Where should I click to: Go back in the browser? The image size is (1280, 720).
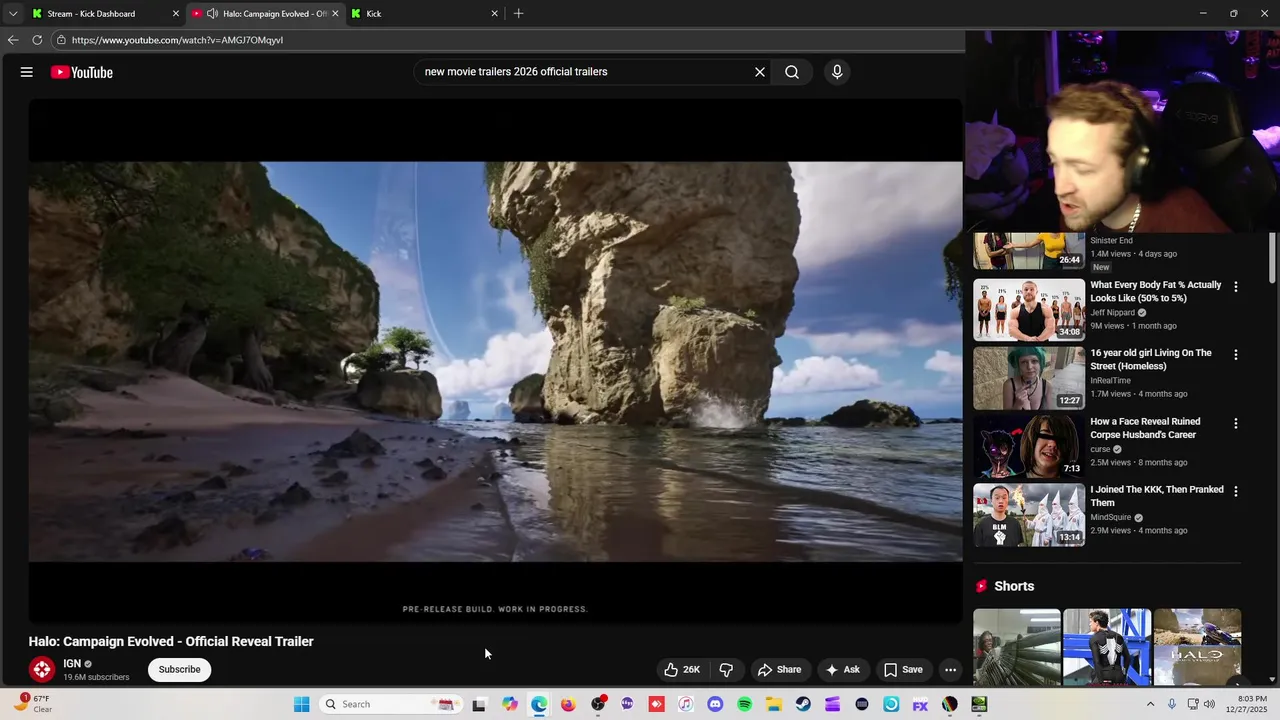(x=13, y=40)
